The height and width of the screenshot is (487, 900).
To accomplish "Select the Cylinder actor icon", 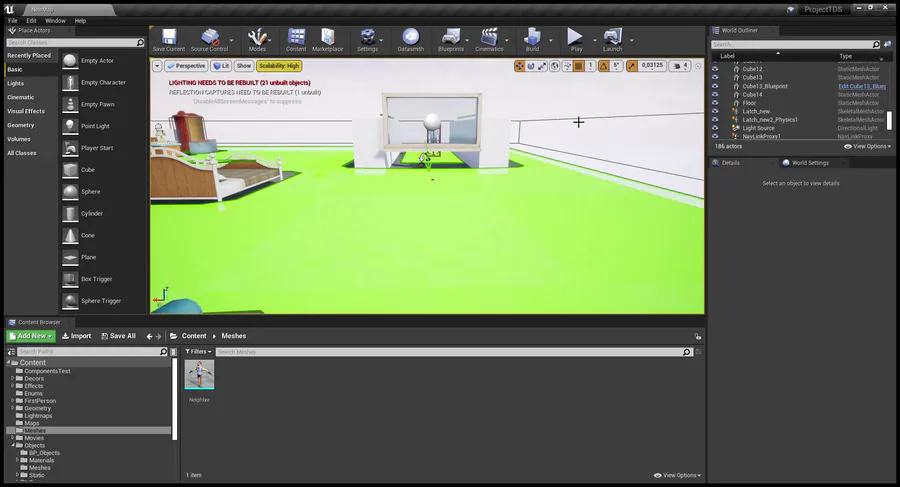I will point(70,214).
